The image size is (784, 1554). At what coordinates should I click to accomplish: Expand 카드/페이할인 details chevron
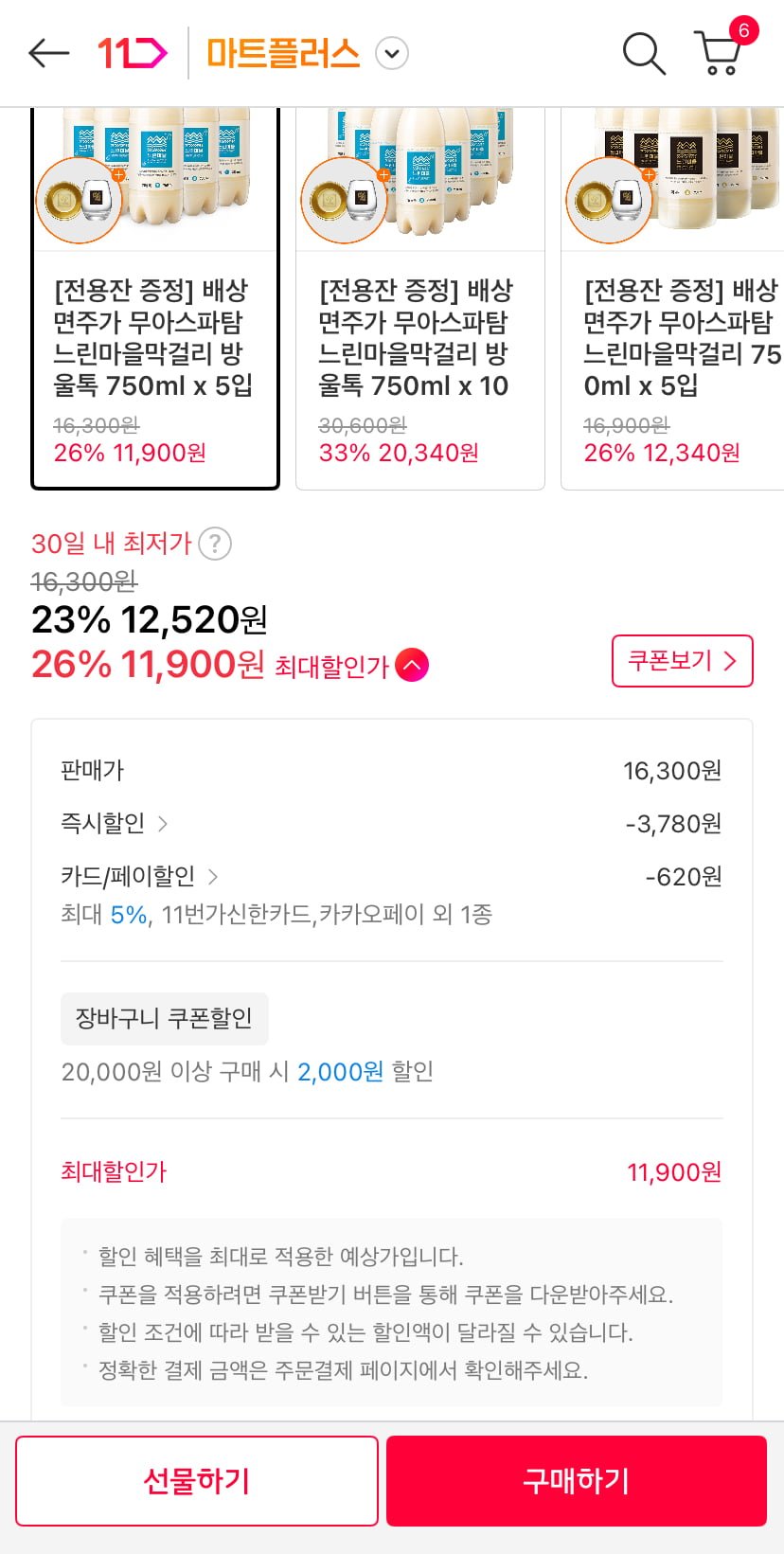click(213, 877)
